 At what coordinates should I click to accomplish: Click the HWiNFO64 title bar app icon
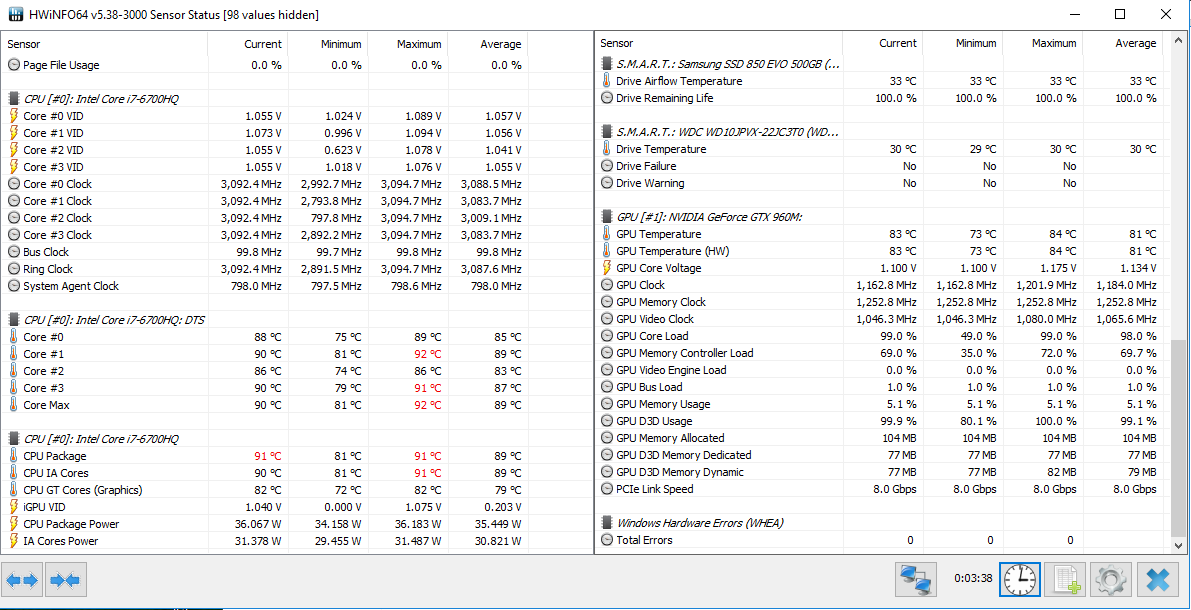click(x=14, y=14)
